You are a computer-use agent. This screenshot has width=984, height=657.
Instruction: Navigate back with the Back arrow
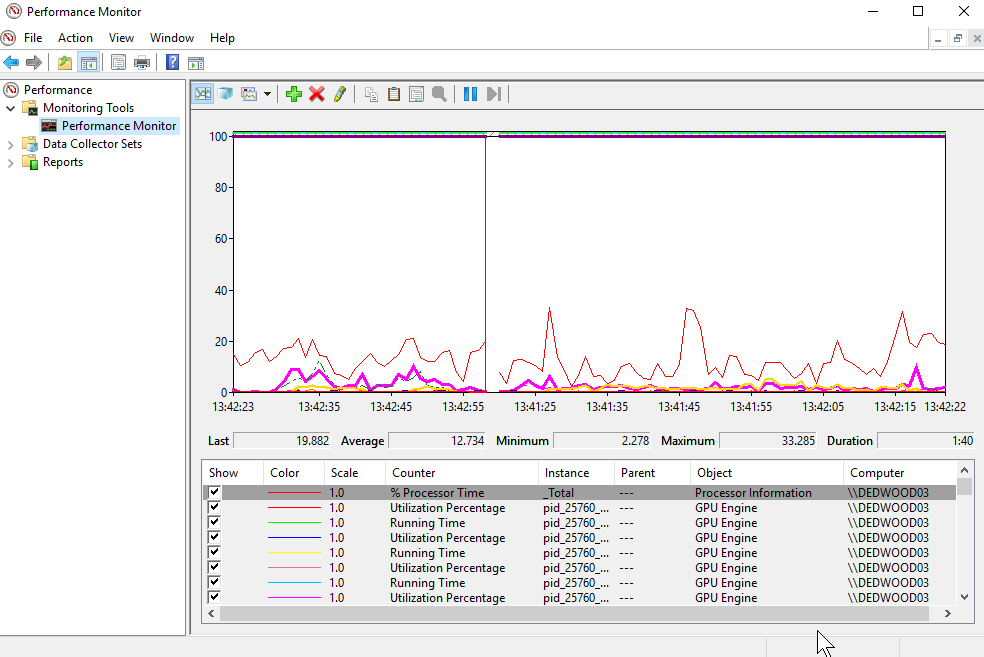point(10,61)
